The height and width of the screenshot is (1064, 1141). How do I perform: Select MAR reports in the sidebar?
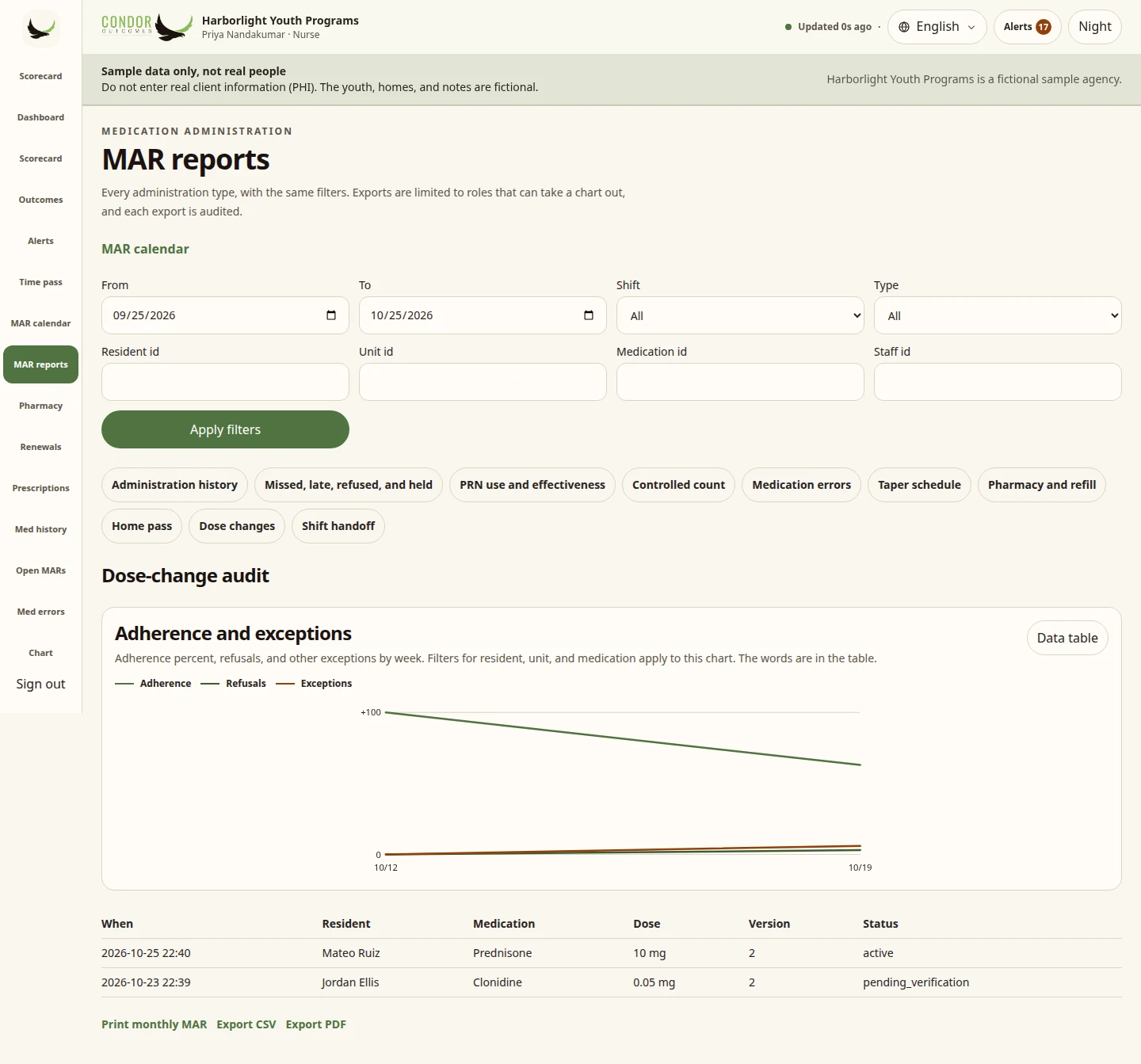point(40,364)
